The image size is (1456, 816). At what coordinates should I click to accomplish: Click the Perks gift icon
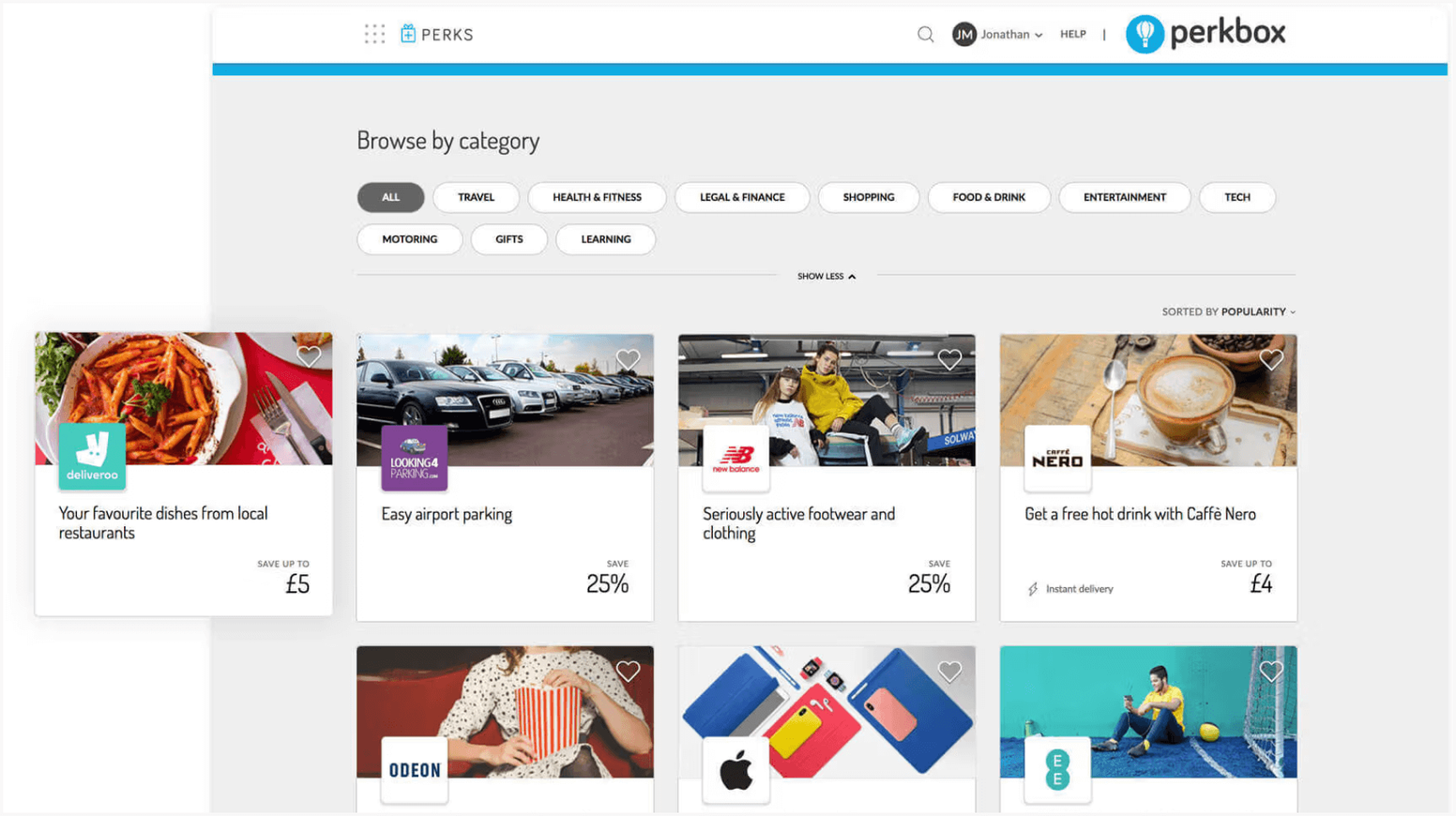click(408, 34)
